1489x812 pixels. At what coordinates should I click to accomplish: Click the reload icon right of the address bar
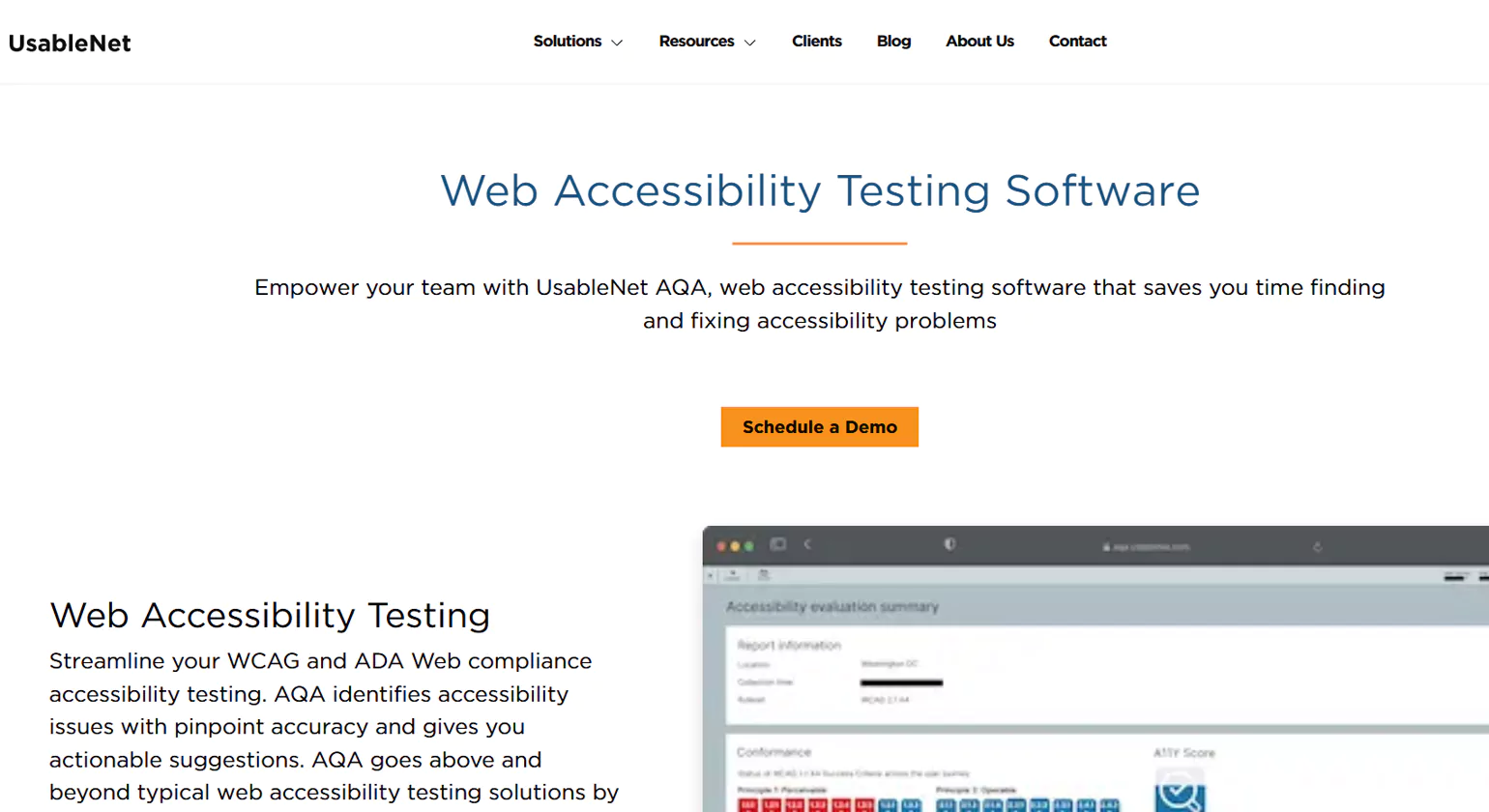coord(1319,546)
